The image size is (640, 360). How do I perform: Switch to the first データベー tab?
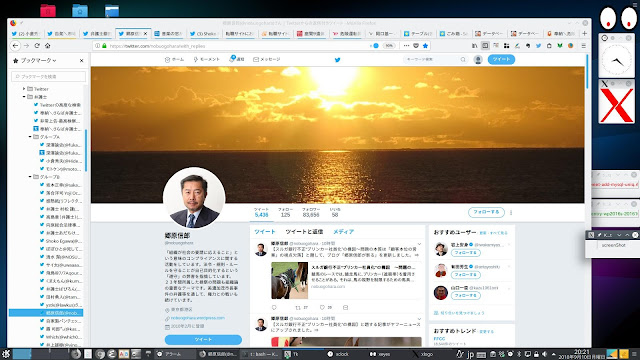point(489,33)
